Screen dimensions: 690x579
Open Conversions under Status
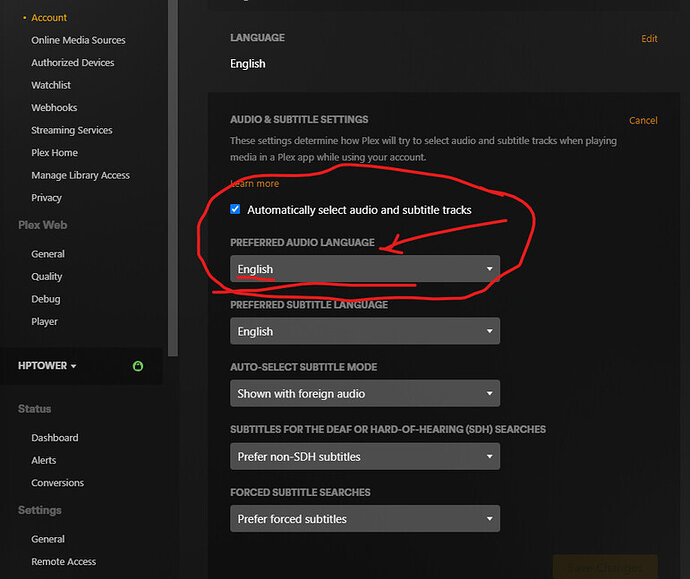click(58, 483)
